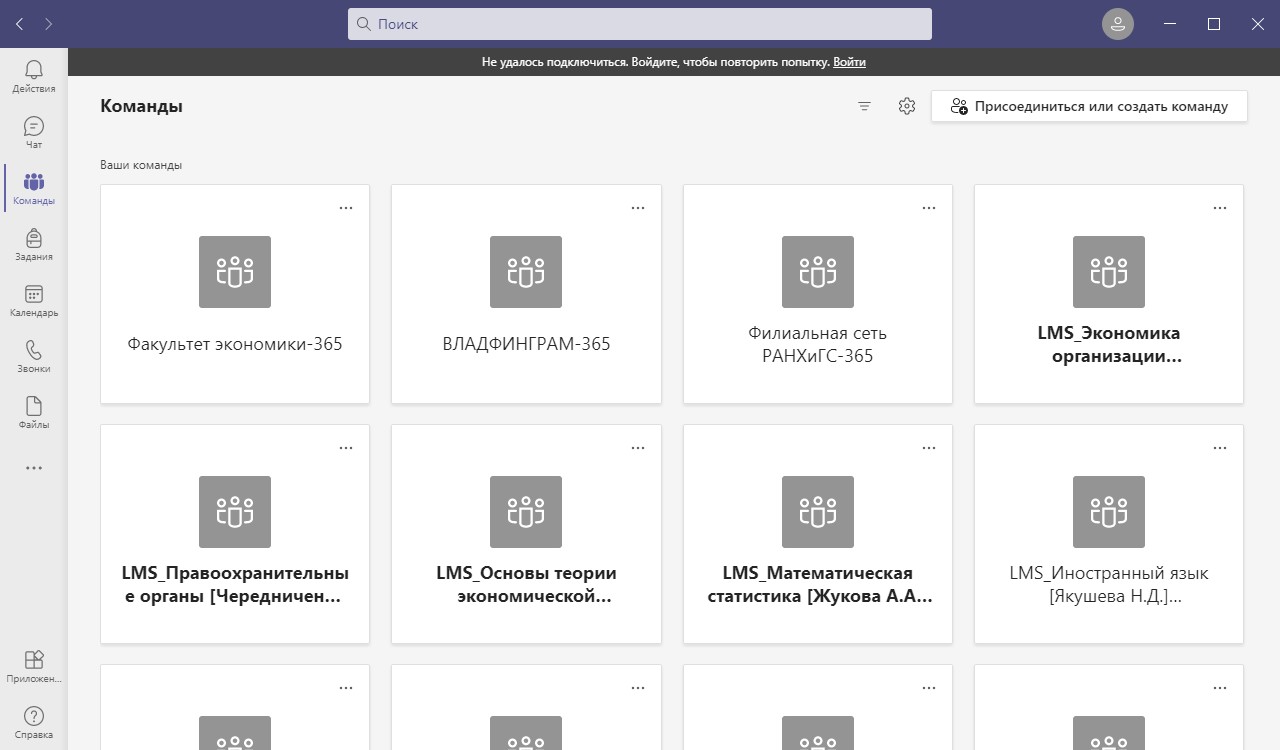Minimize the Teams window

pos(1171,24)
